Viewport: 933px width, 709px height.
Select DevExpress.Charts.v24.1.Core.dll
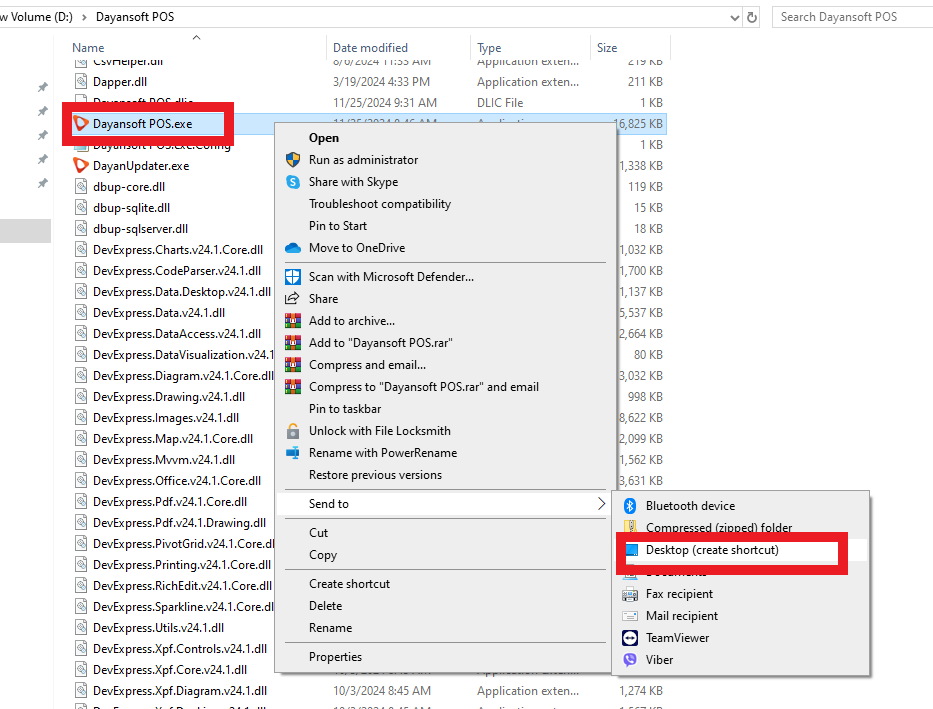click(177, 250)
